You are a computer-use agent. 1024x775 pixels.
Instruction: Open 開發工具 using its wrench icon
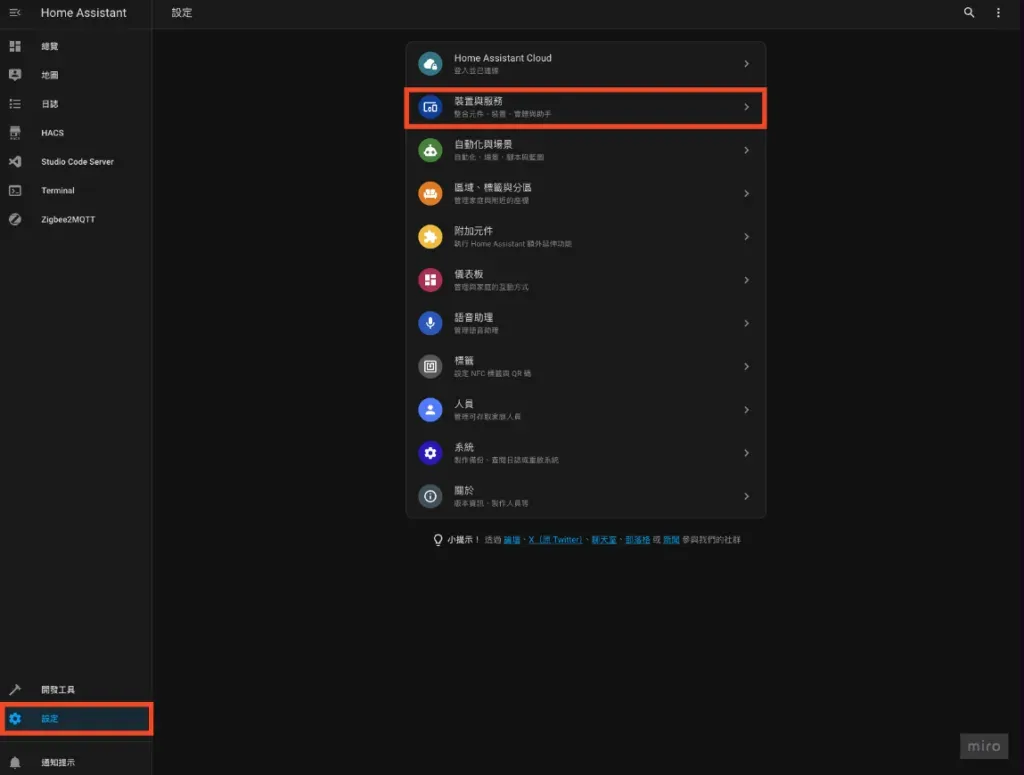click(x=14, y=689)
